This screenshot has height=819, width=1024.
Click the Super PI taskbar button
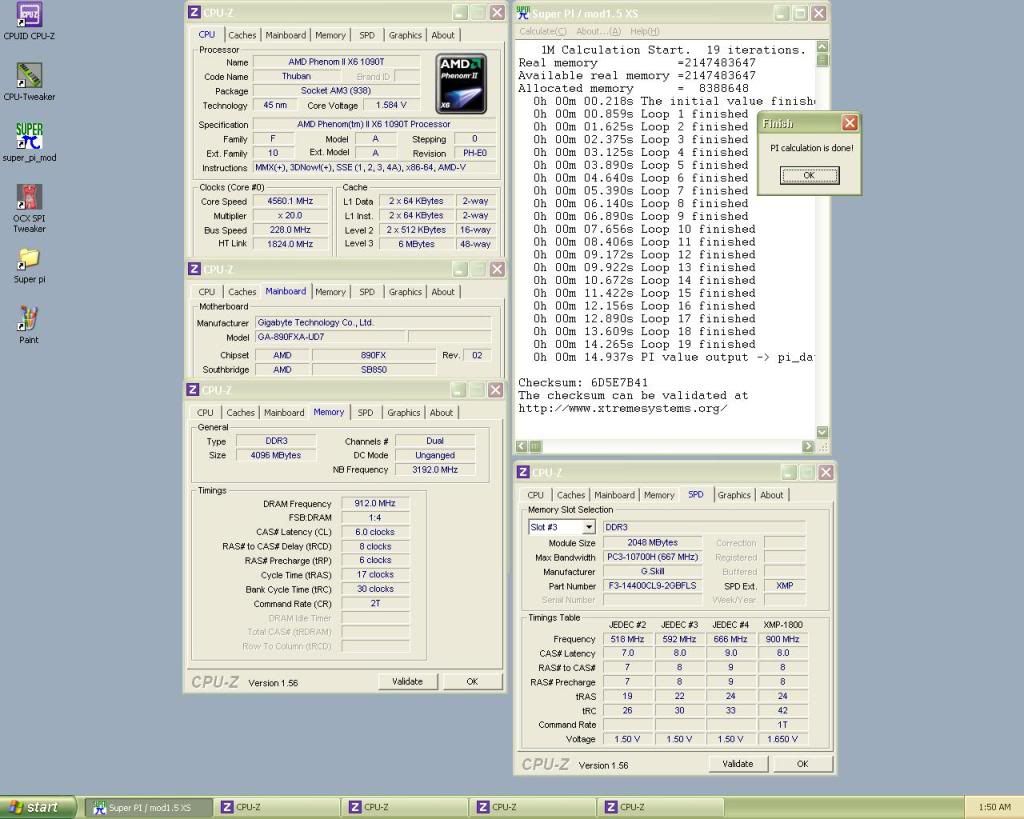150,807
